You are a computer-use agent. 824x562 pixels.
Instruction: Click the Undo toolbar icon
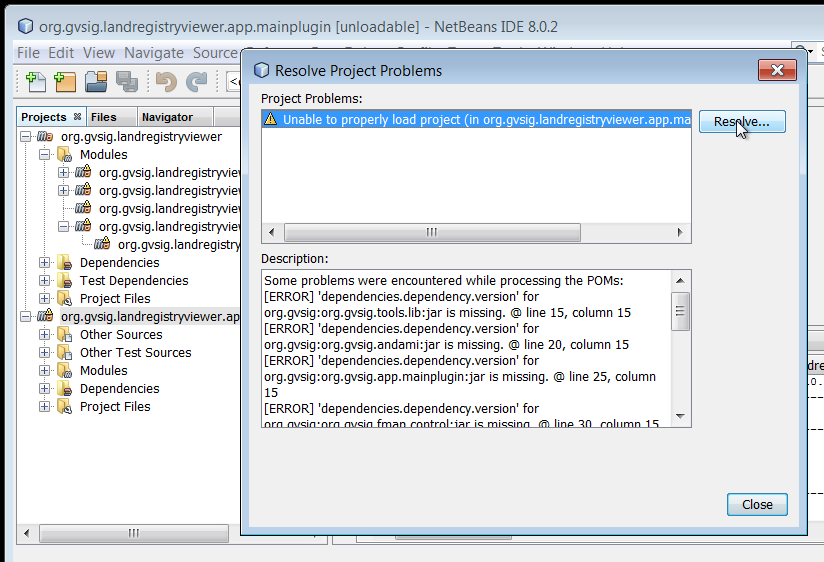166,82
